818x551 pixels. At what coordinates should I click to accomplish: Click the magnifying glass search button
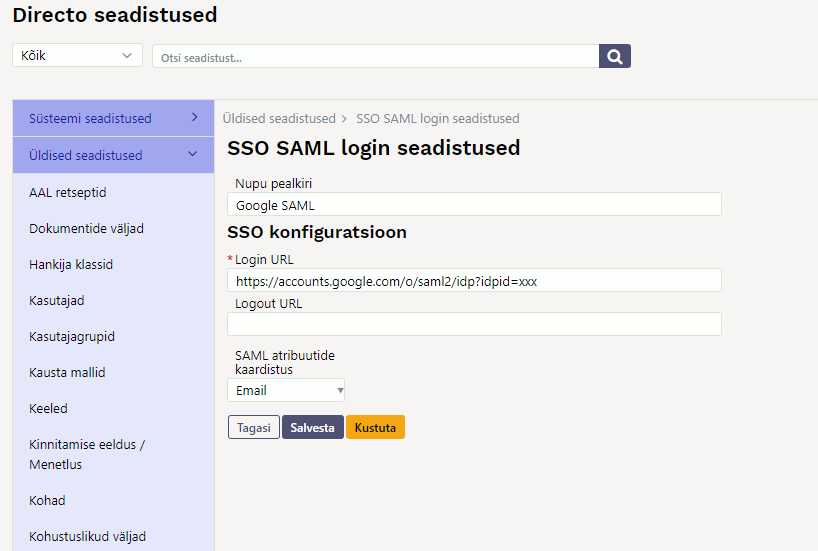pos(614,56)
